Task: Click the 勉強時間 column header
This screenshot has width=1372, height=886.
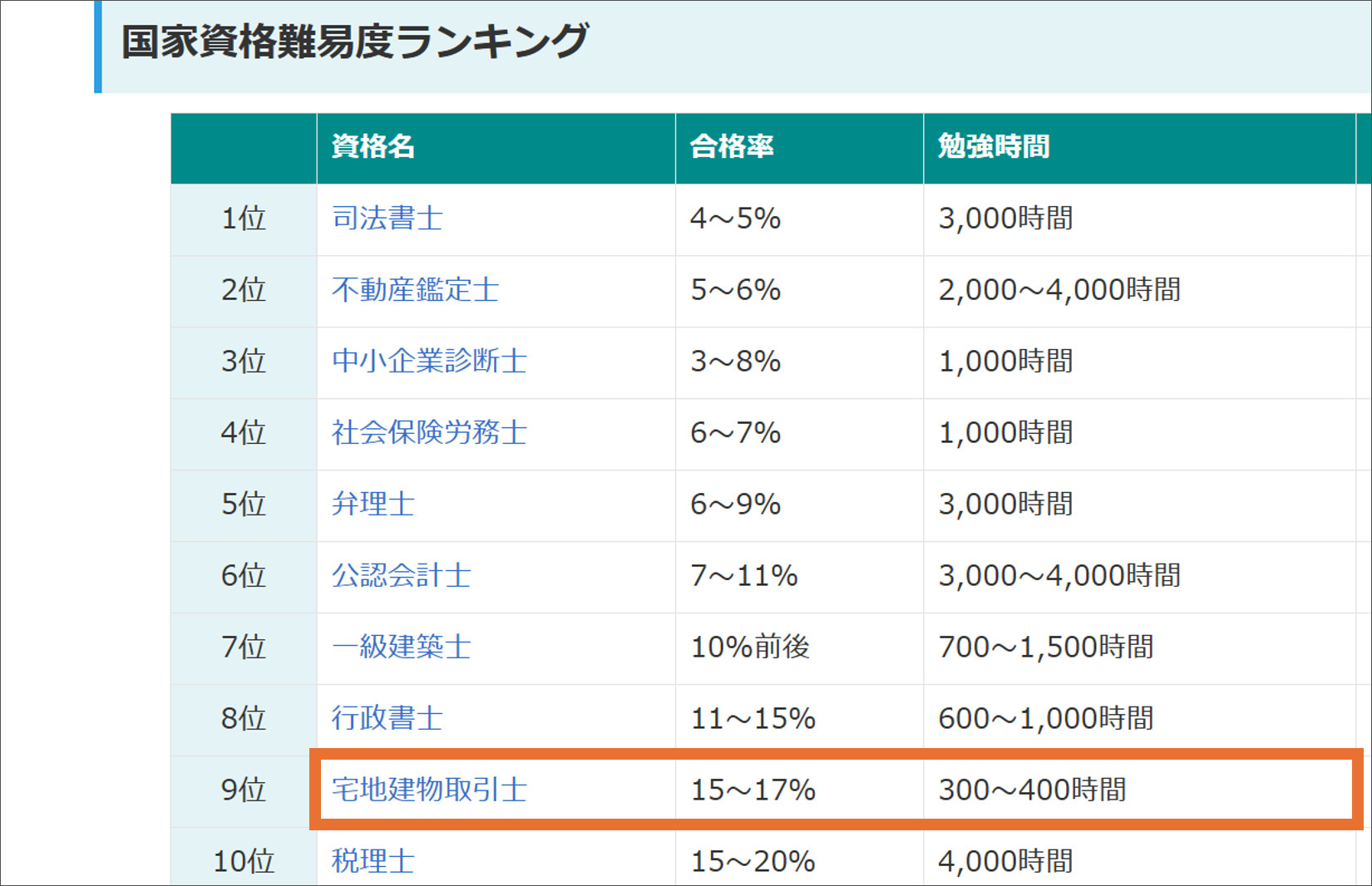Action: point(994,147)
